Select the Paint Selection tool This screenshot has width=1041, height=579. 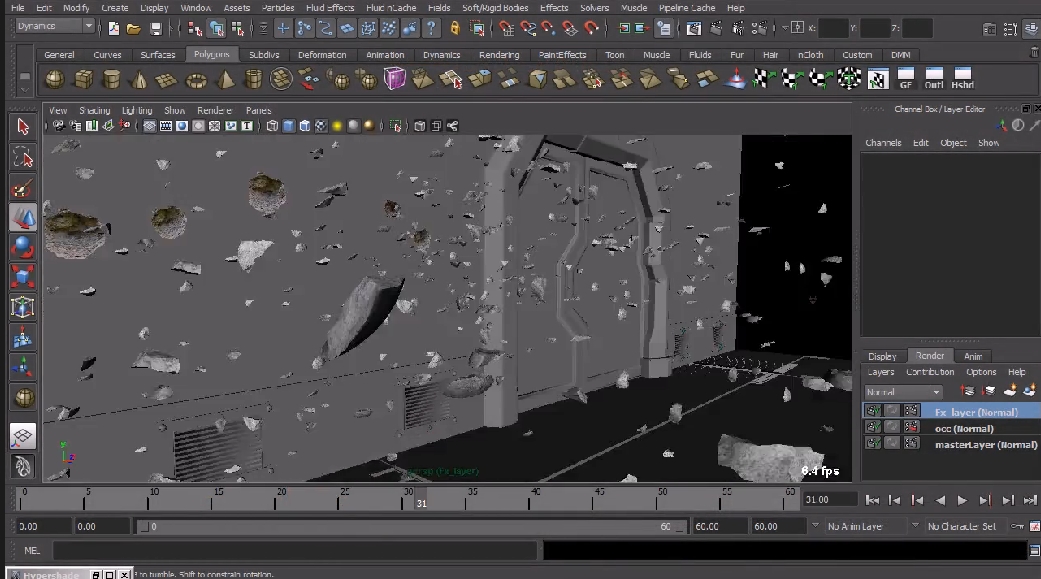(23, 188)
